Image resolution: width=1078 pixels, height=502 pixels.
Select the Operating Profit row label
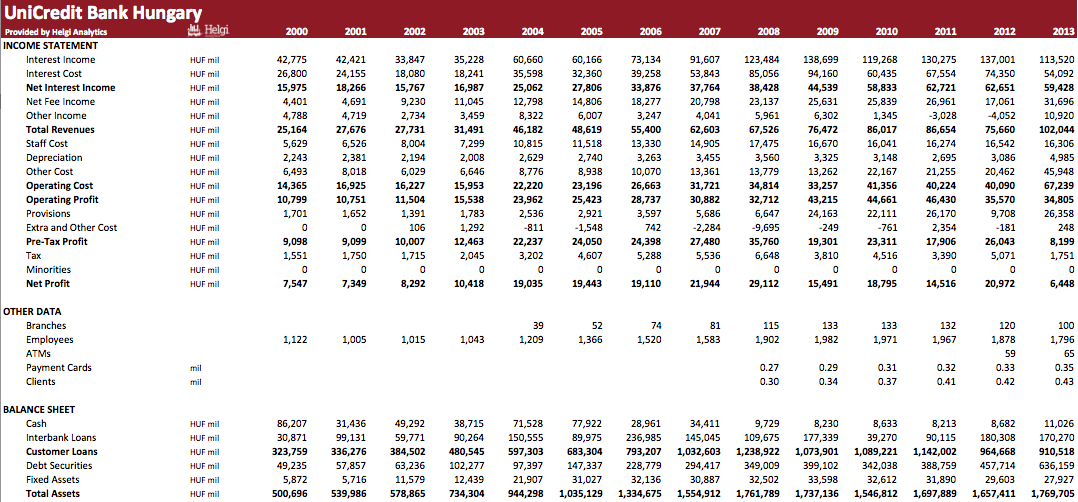point(63,199)
